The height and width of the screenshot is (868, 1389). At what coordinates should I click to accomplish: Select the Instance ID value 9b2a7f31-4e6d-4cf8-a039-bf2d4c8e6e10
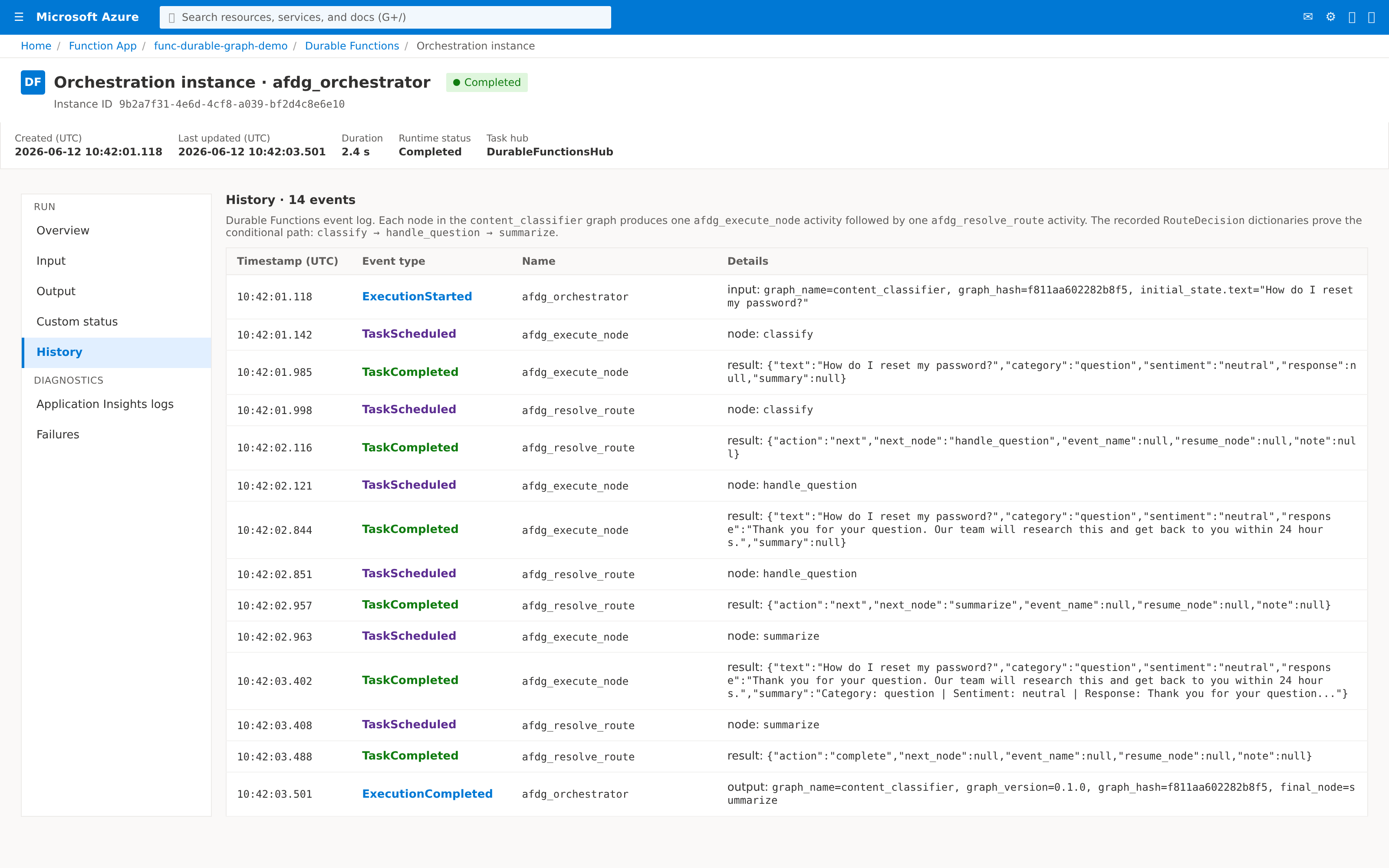coord(232,105)
